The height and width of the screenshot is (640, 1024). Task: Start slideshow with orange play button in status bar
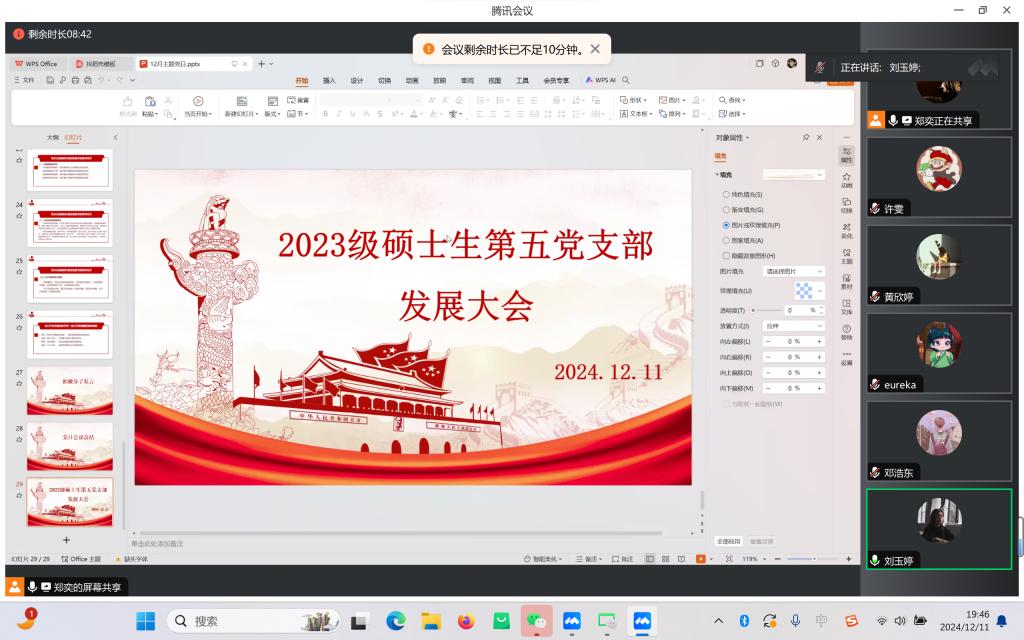pos(700,559)
